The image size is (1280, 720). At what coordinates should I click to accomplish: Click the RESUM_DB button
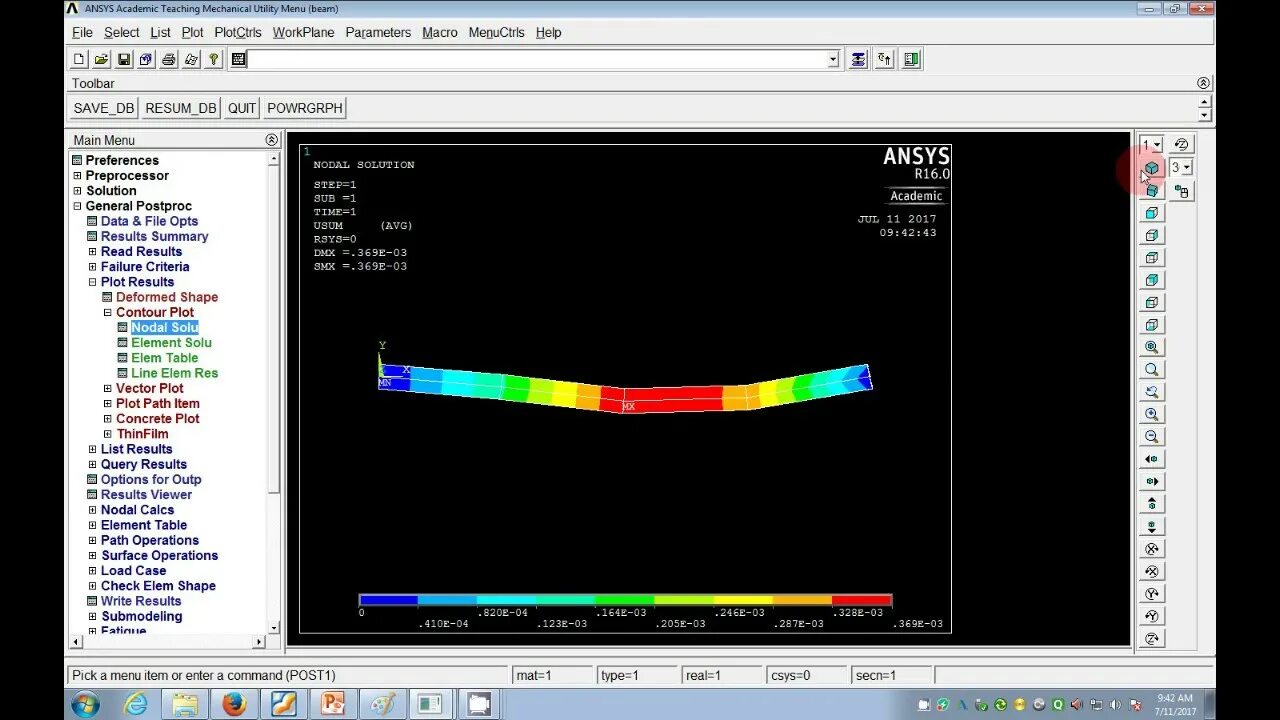(x=181, y=108)
